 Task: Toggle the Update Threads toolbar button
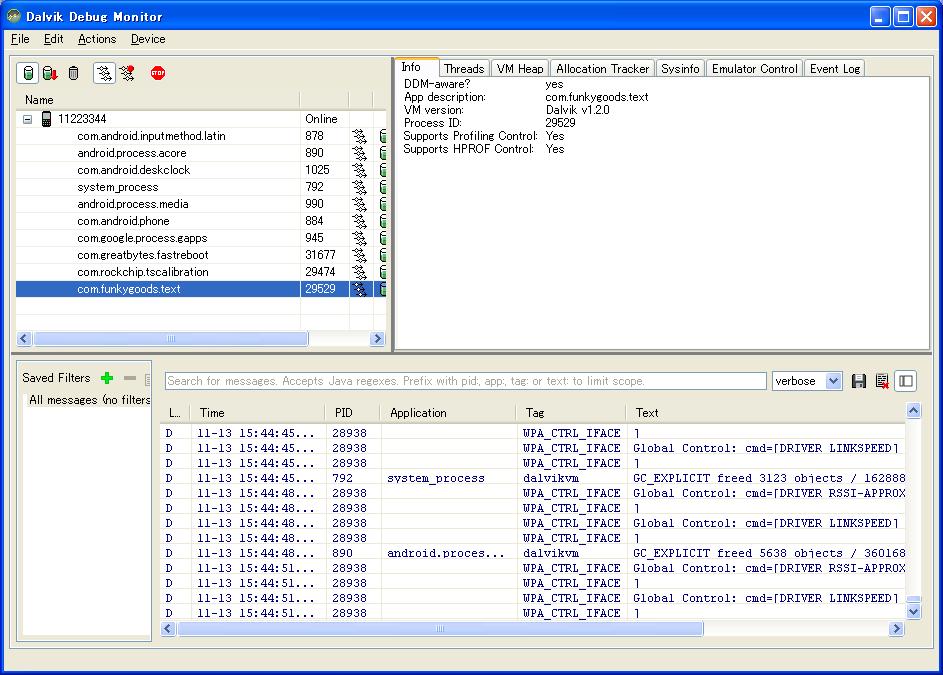[104, 73]
